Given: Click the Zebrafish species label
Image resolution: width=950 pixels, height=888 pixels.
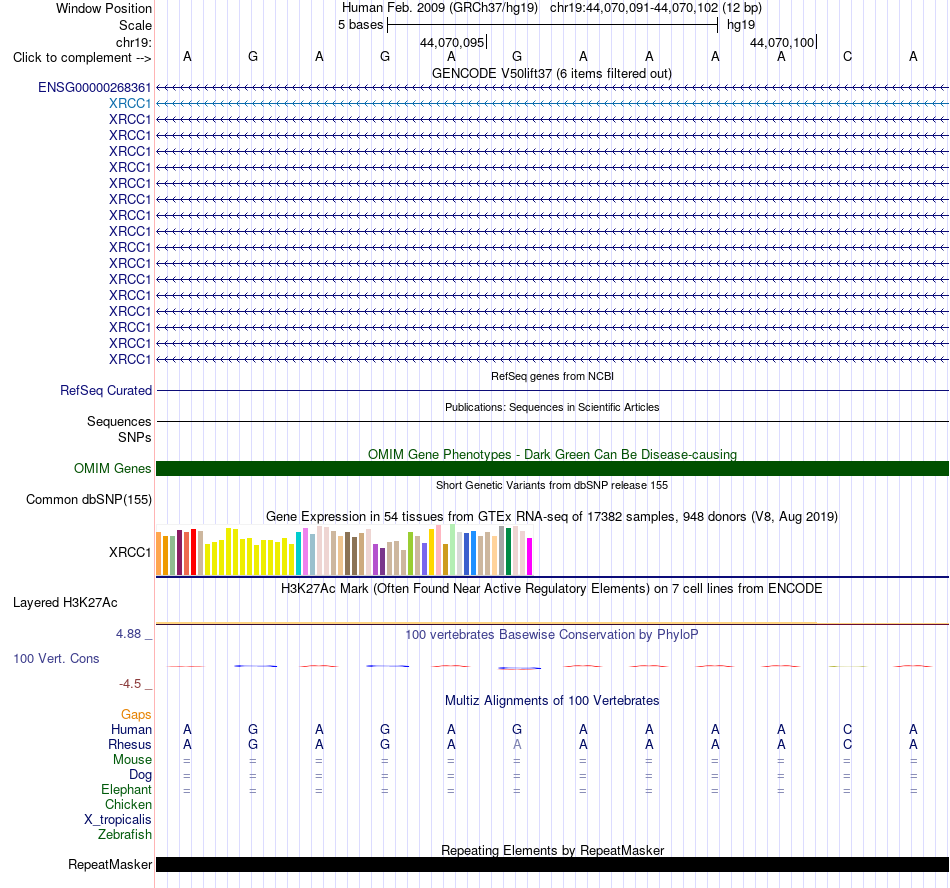Looking at the screenshot, I should point(125,834).
